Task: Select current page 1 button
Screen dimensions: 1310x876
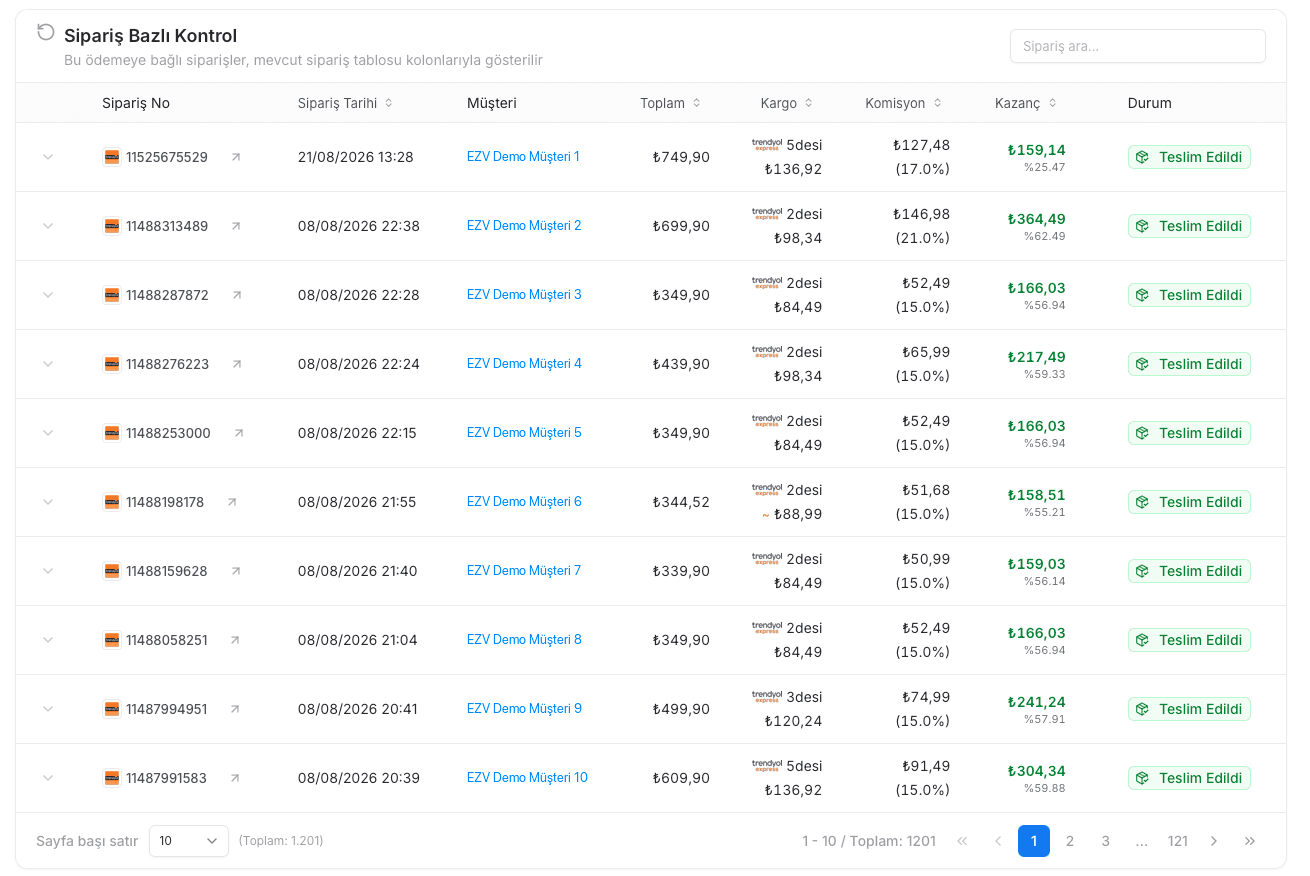Action: tap(1034, 841)
